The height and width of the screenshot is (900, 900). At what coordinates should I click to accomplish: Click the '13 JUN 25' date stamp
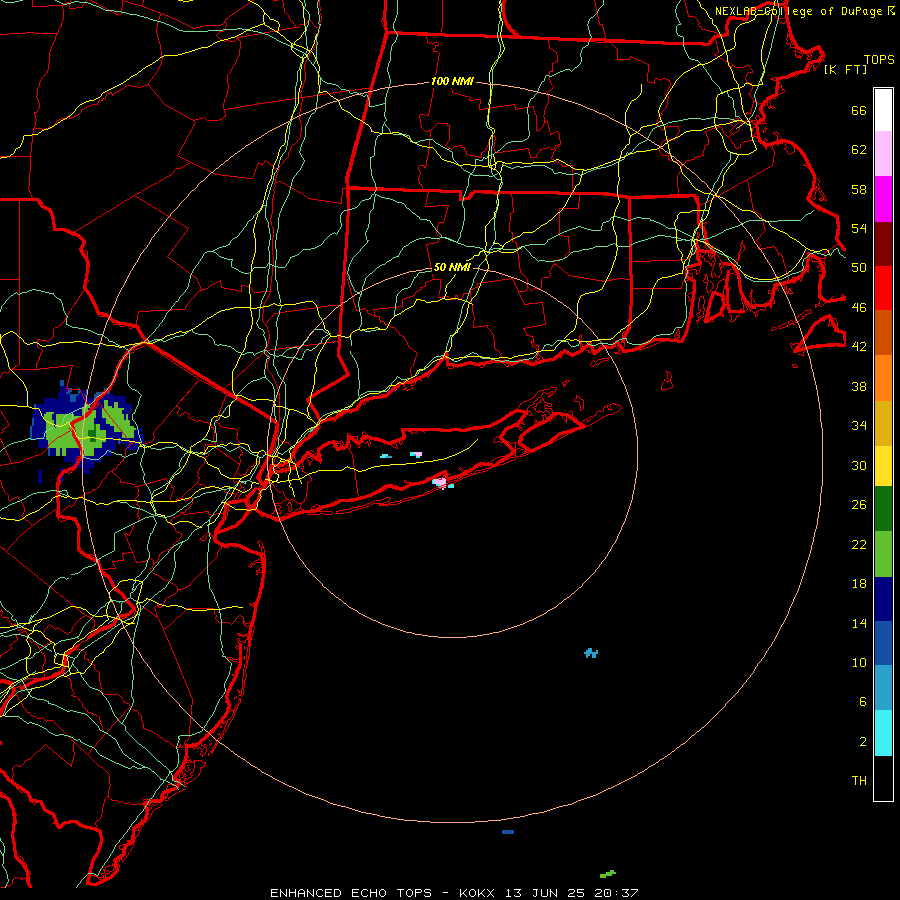pos(545,893)
